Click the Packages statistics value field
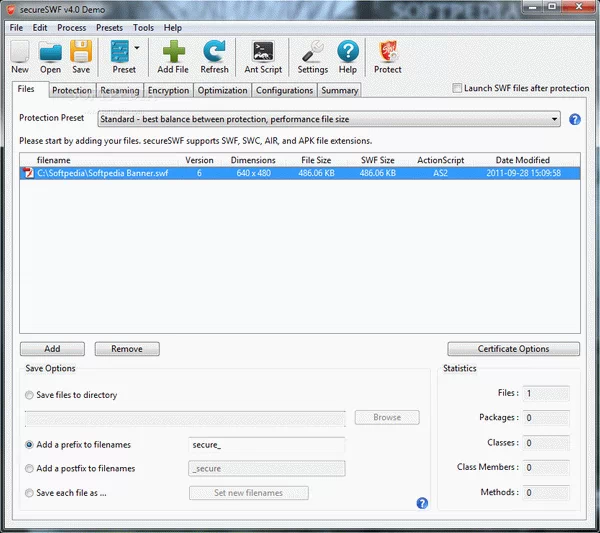 pos(546,418)
